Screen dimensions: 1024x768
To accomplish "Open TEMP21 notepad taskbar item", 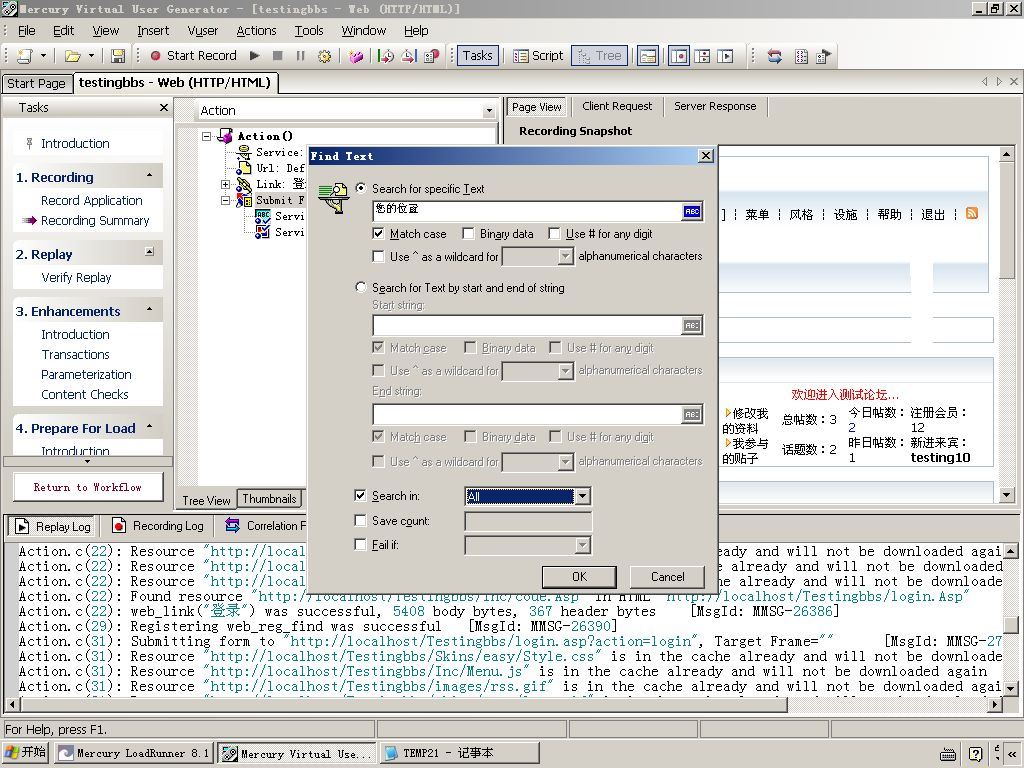I will [460, 753].
